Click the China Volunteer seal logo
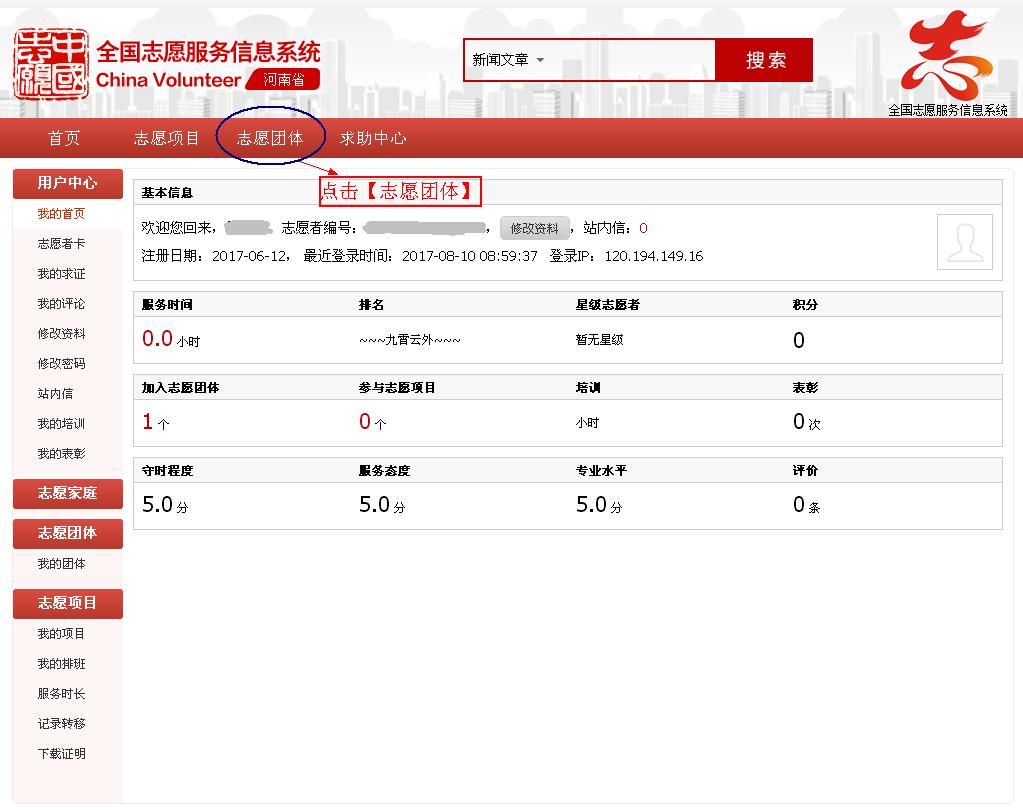This screenshot has height=810, width=1023. pyautogui.click(x=50, y=64)
